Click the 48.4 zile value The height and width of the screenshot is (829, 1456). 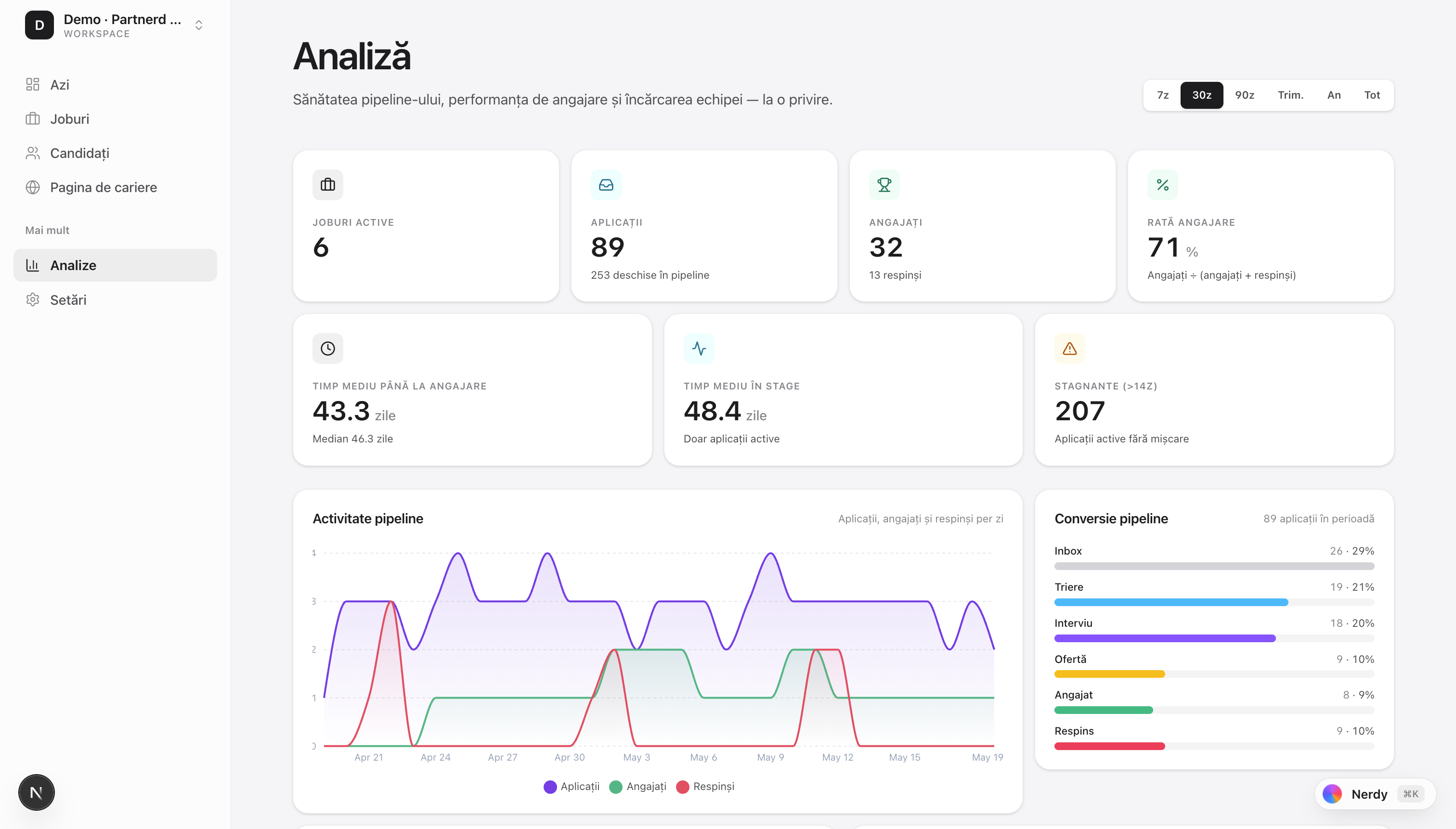click(x=725, y=411)
